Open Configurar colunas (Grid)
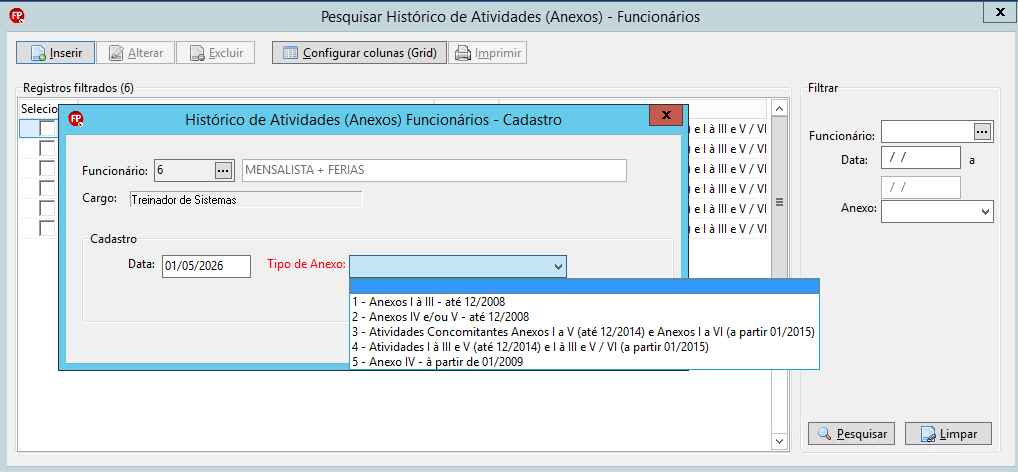Screen dimensions: 1018x472 click(360, 53)
